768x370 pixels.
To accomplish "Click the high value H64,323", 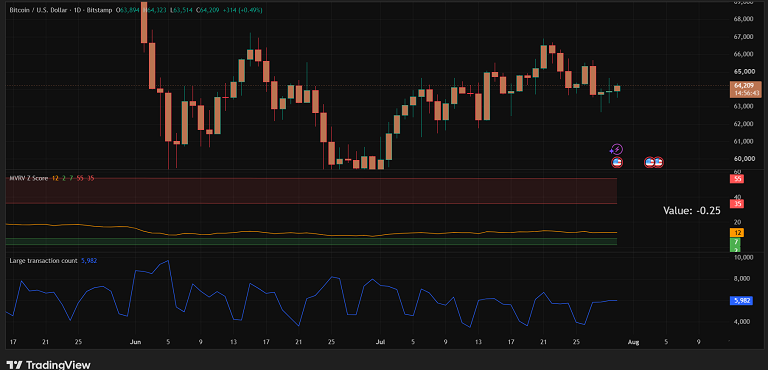I will [154, 9].
